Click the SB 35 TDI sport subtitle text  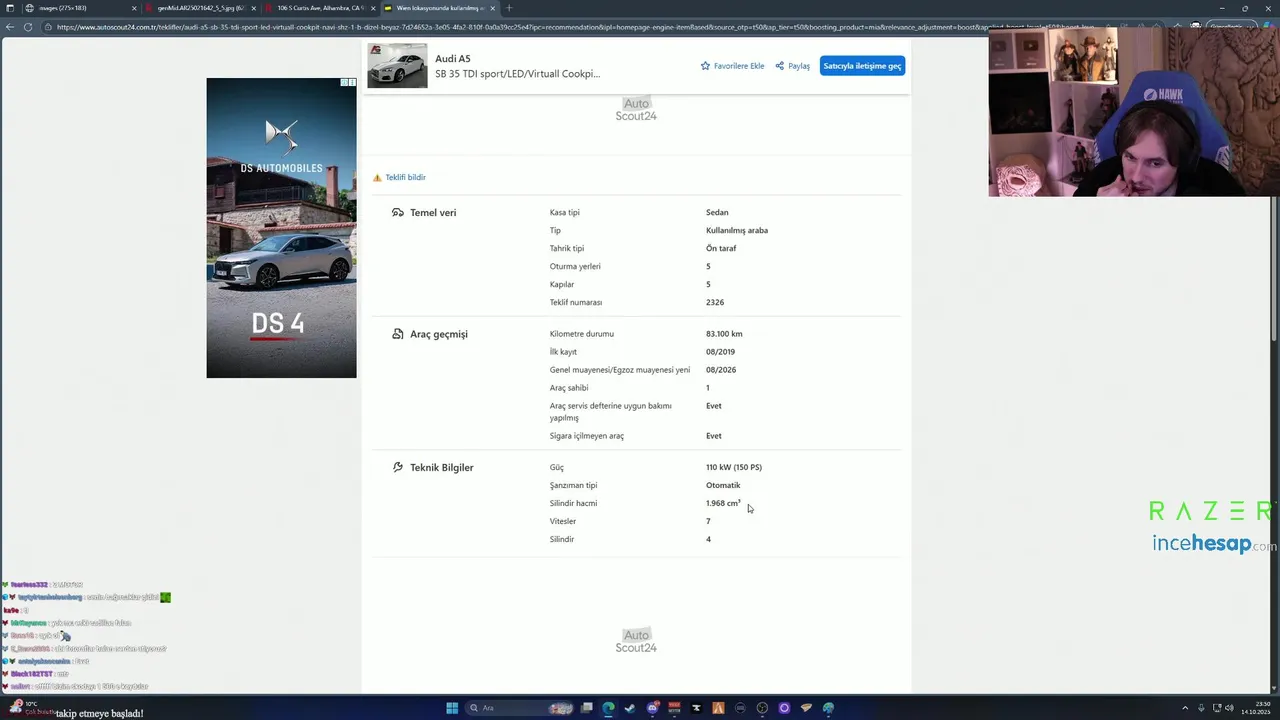point(517,74)
